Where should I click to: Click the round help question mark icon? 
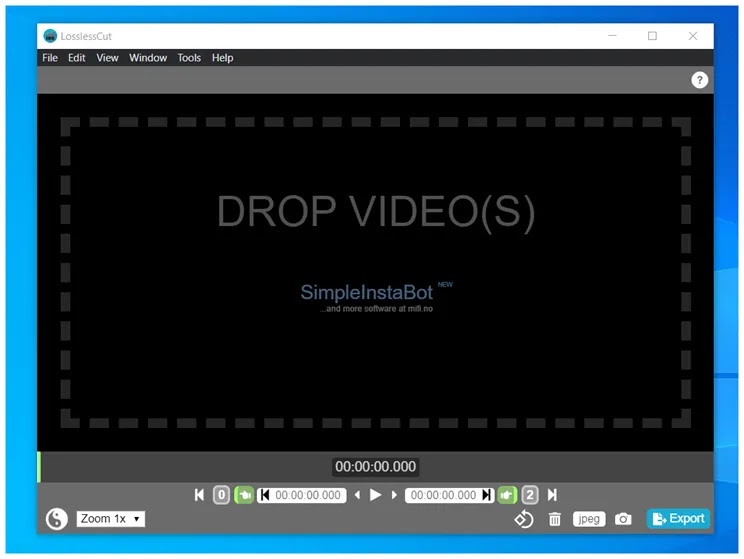(x=699, y=80)
